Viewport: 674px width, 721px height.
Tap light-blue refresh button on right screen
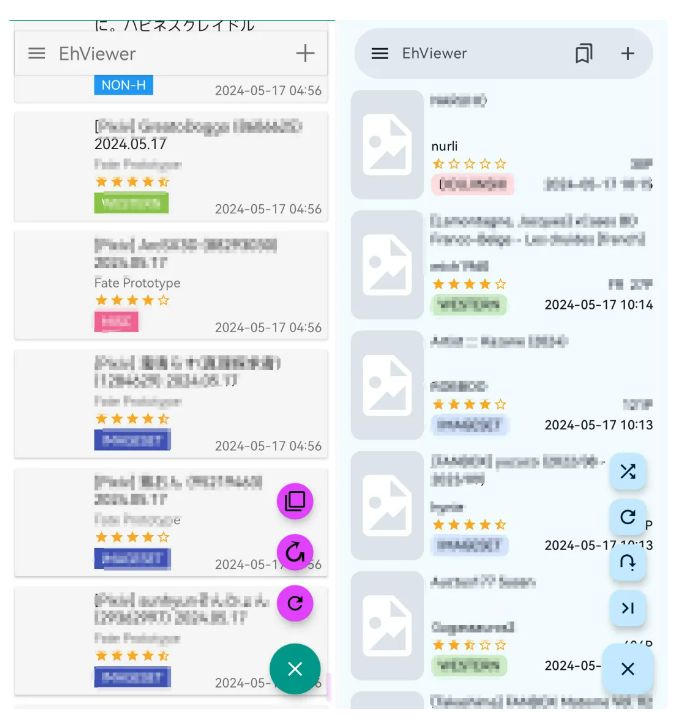click(628, 517)
